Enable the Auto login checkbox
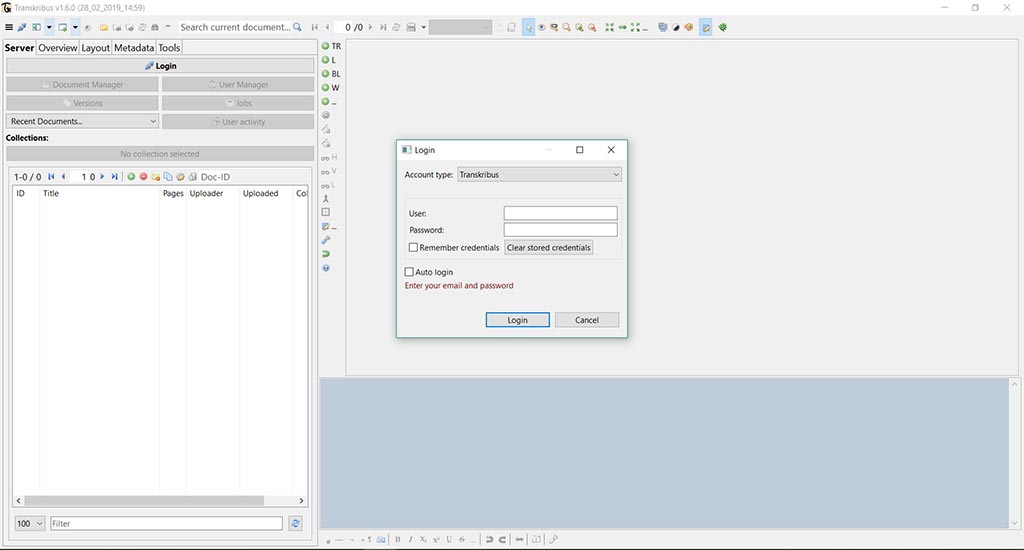The image size is (1024, 550). pyautogui.click(x=409, y=272)
